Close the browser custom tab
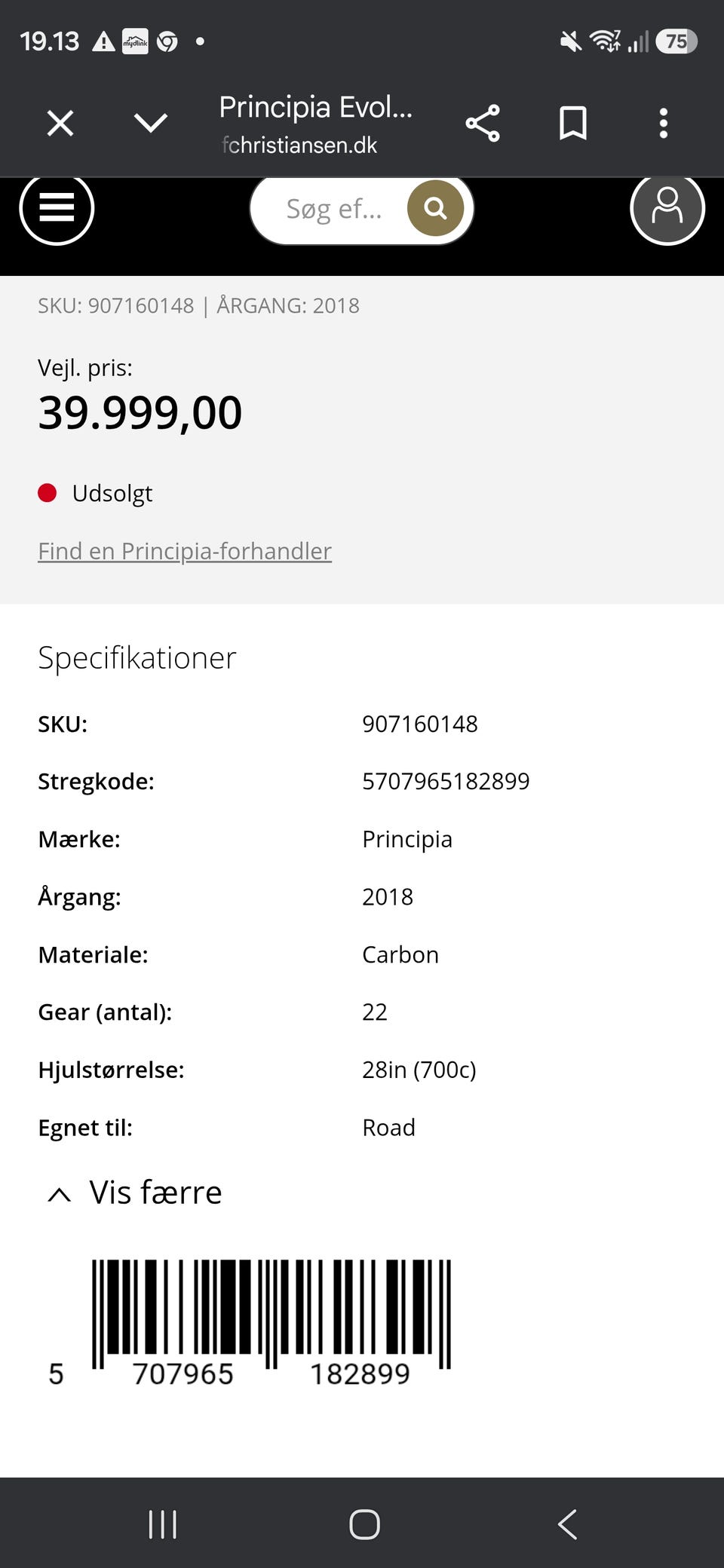724x1568 pixels. [x=60, y=123]
